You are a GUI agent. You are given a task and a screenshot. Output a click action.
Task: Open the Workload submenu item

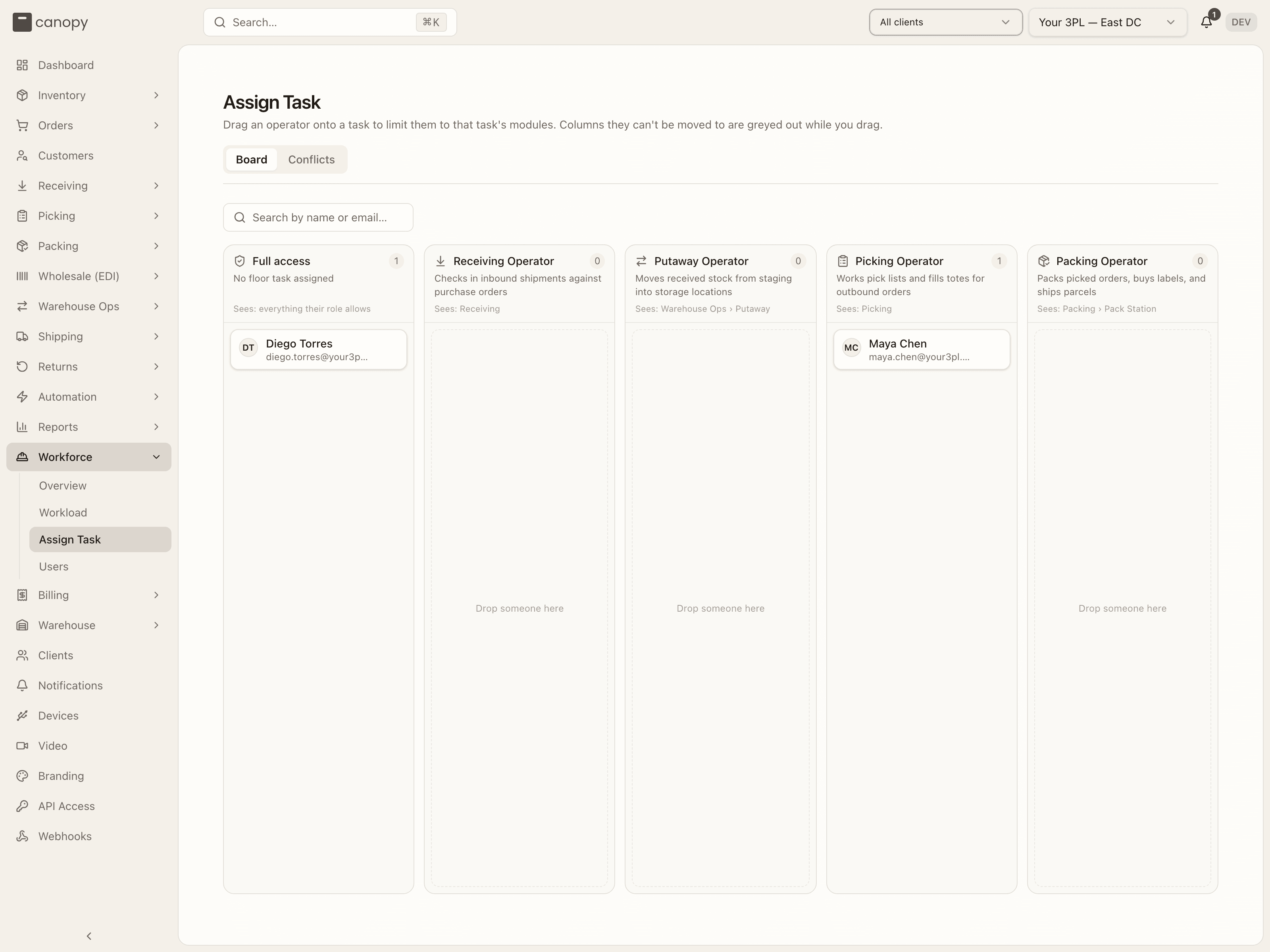point(63,512)
